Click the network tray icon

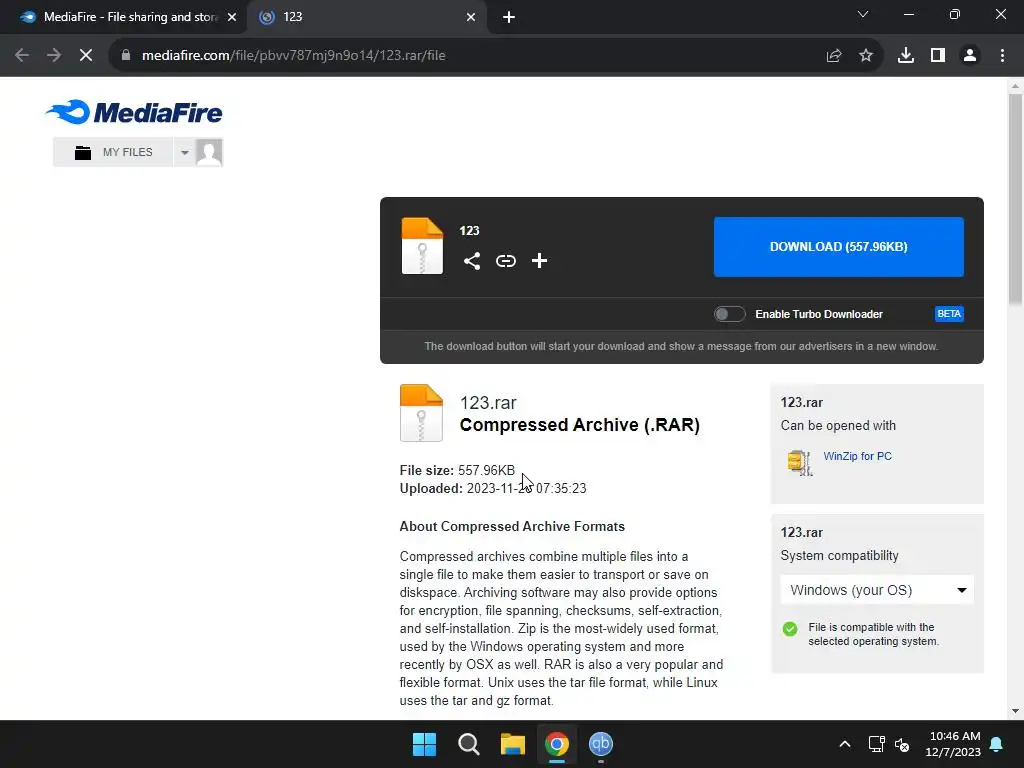tap(876, 744)
